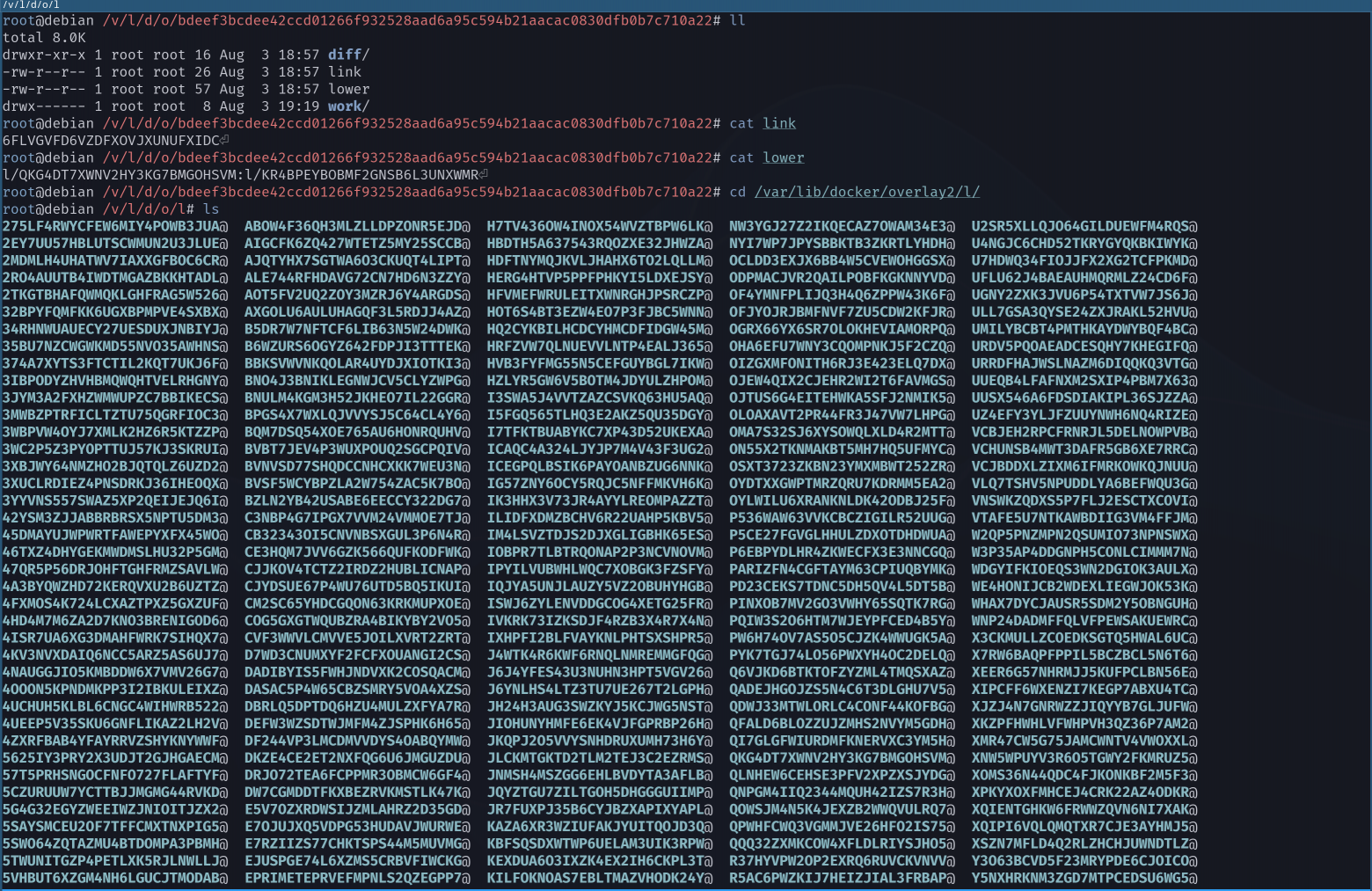Image resolution: width=1372 pixels, height=891 pixels.
Task: Select the 'work/' directory entry
Action: coord(348,106)
